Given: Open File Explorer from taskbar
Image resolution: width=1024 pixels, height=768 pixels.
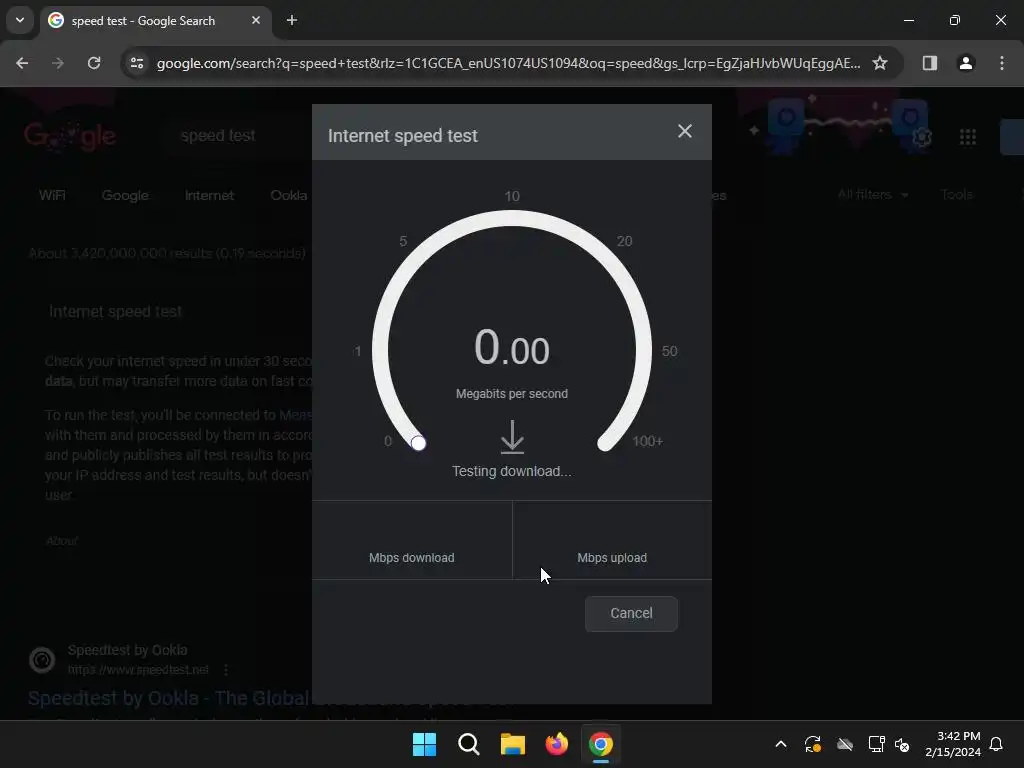Looking at the screenshot, I should click(513, 744).
